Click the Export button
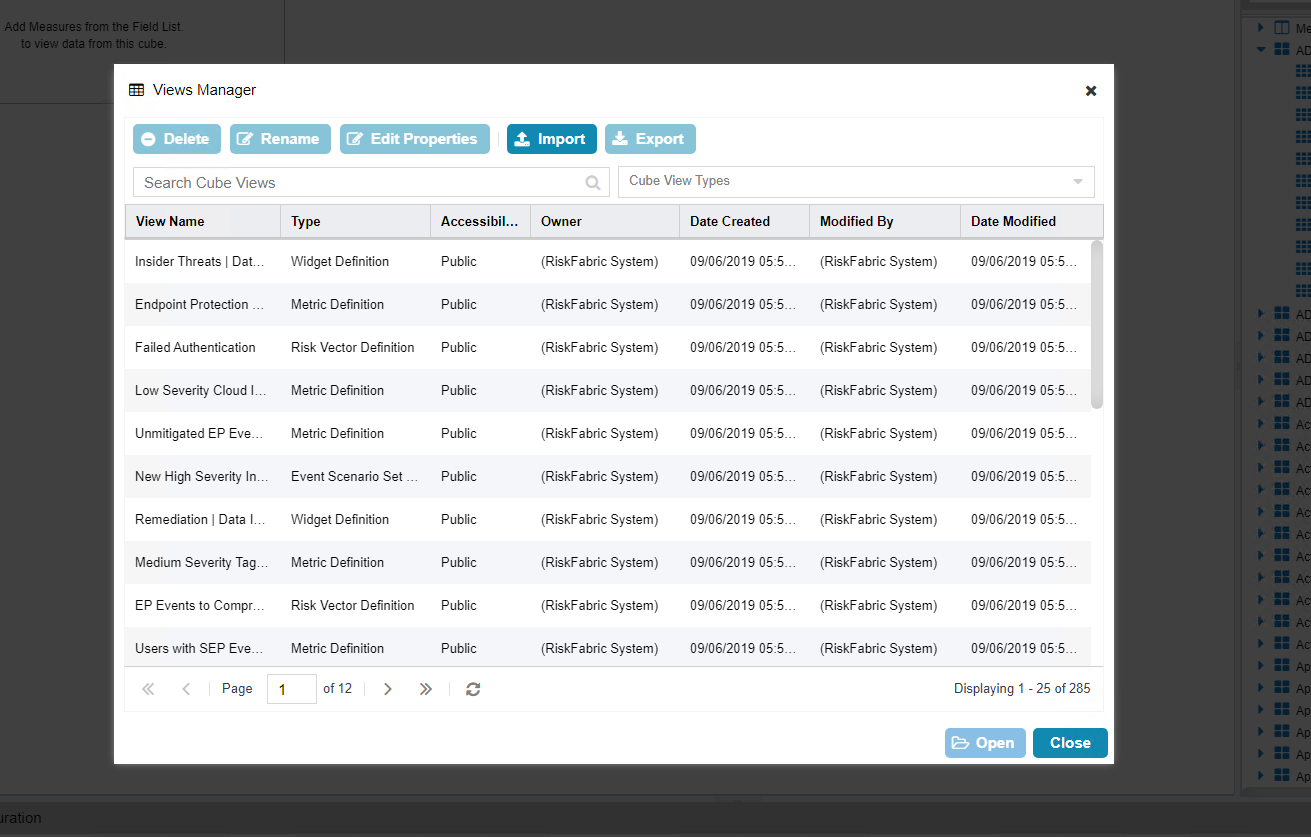 point(650,139)
